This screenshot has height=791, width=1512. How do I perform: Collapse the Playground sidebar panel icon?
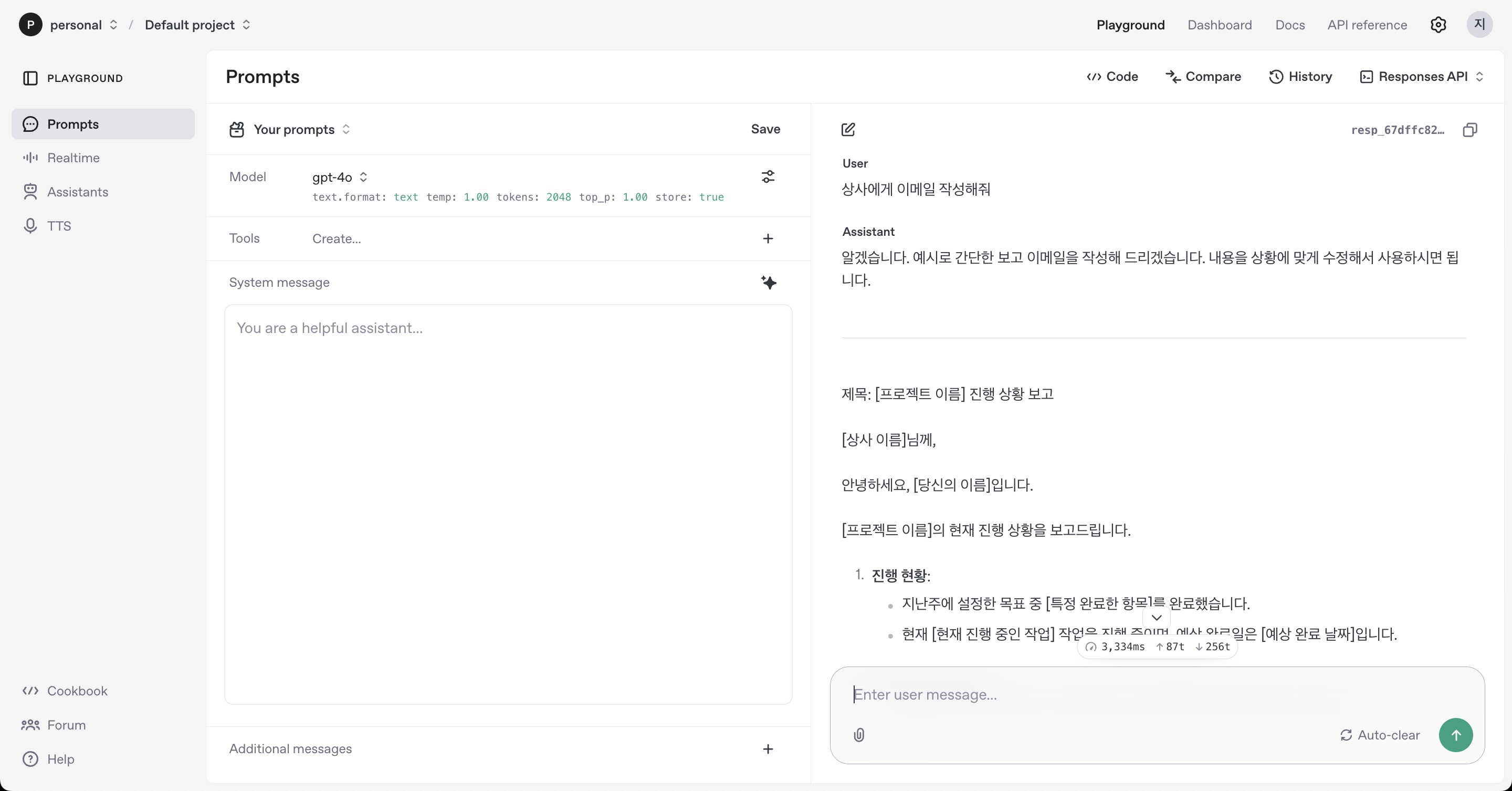click(30, 78)
